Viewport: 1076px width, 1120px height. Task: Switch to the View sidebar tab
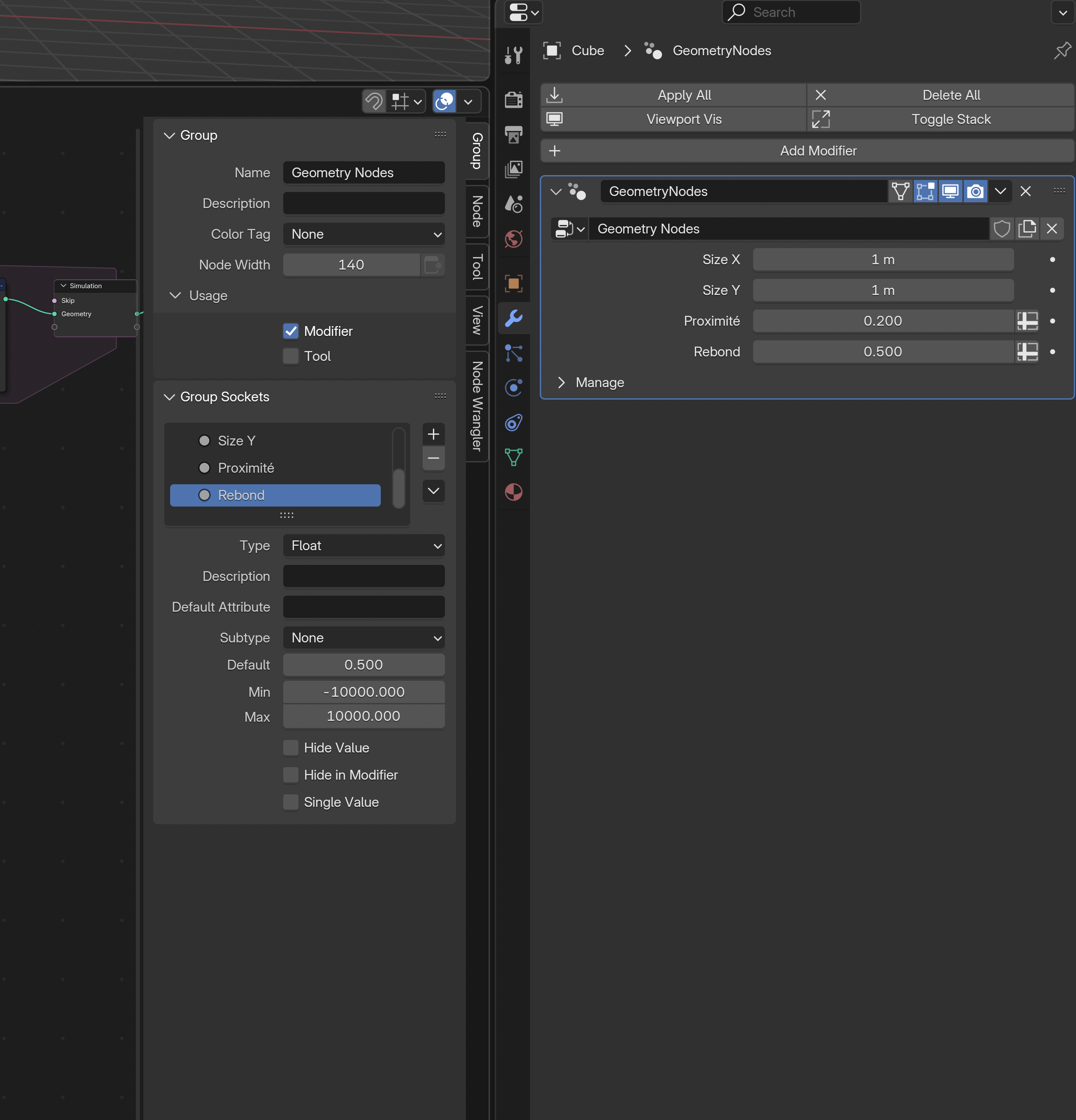click(477, 320)
